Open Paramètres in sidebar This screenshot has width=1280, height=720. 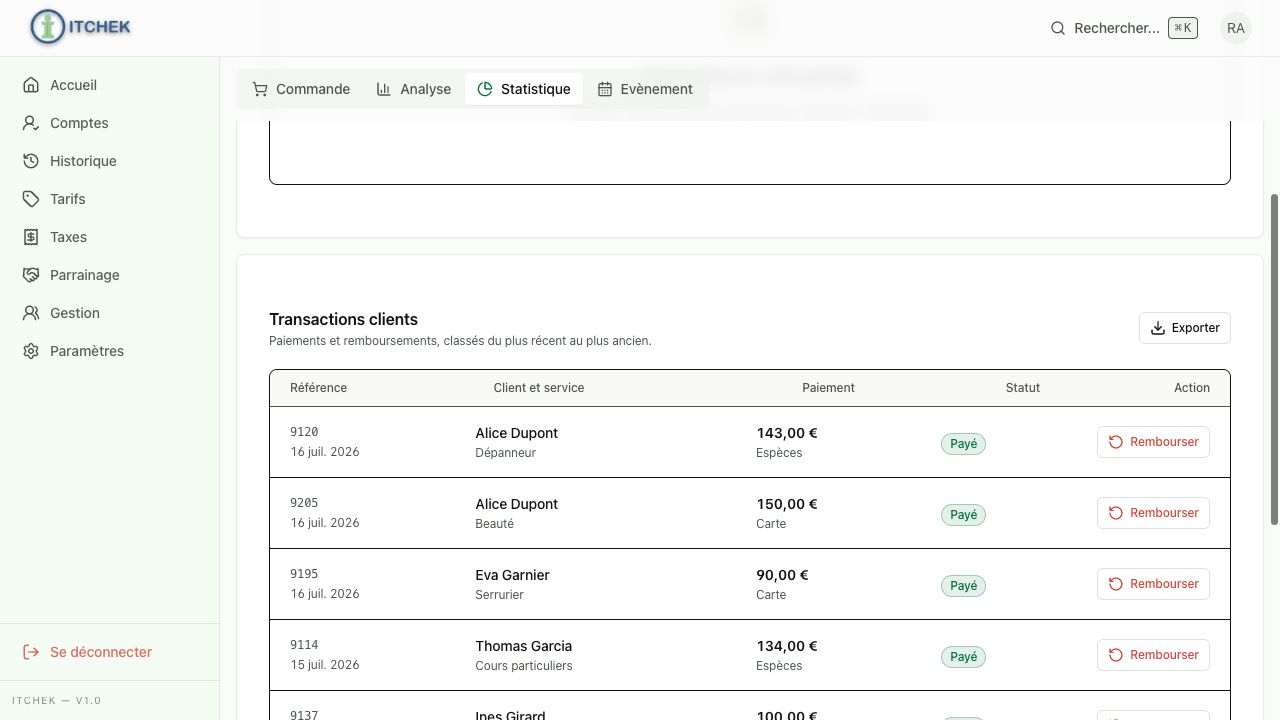(x=110, y=351)
